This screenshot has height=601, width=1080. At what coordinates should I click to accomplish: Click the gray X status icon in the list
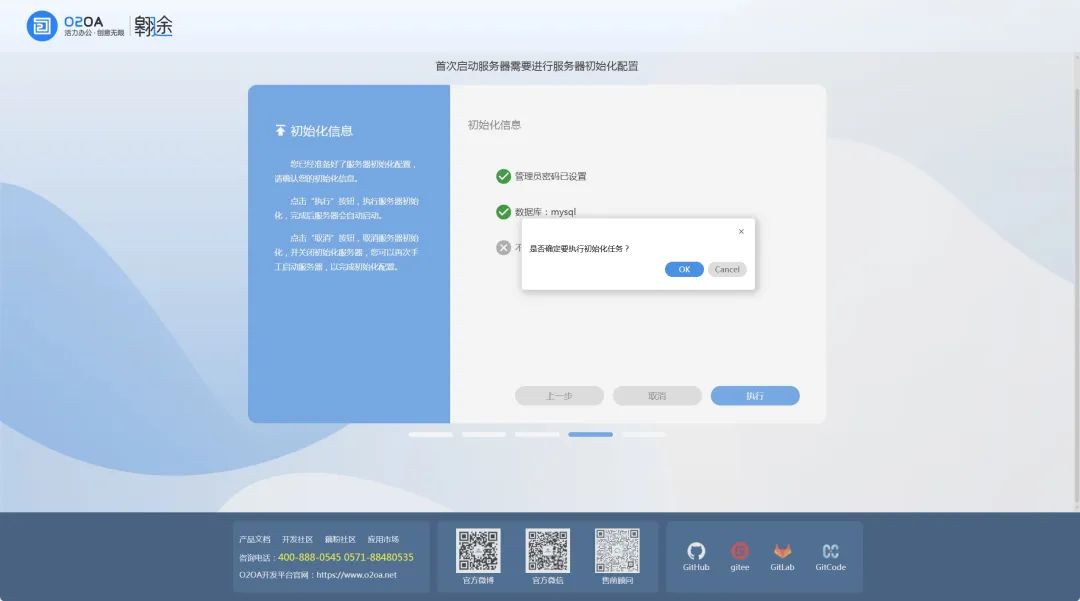click(x=503, y=247)
